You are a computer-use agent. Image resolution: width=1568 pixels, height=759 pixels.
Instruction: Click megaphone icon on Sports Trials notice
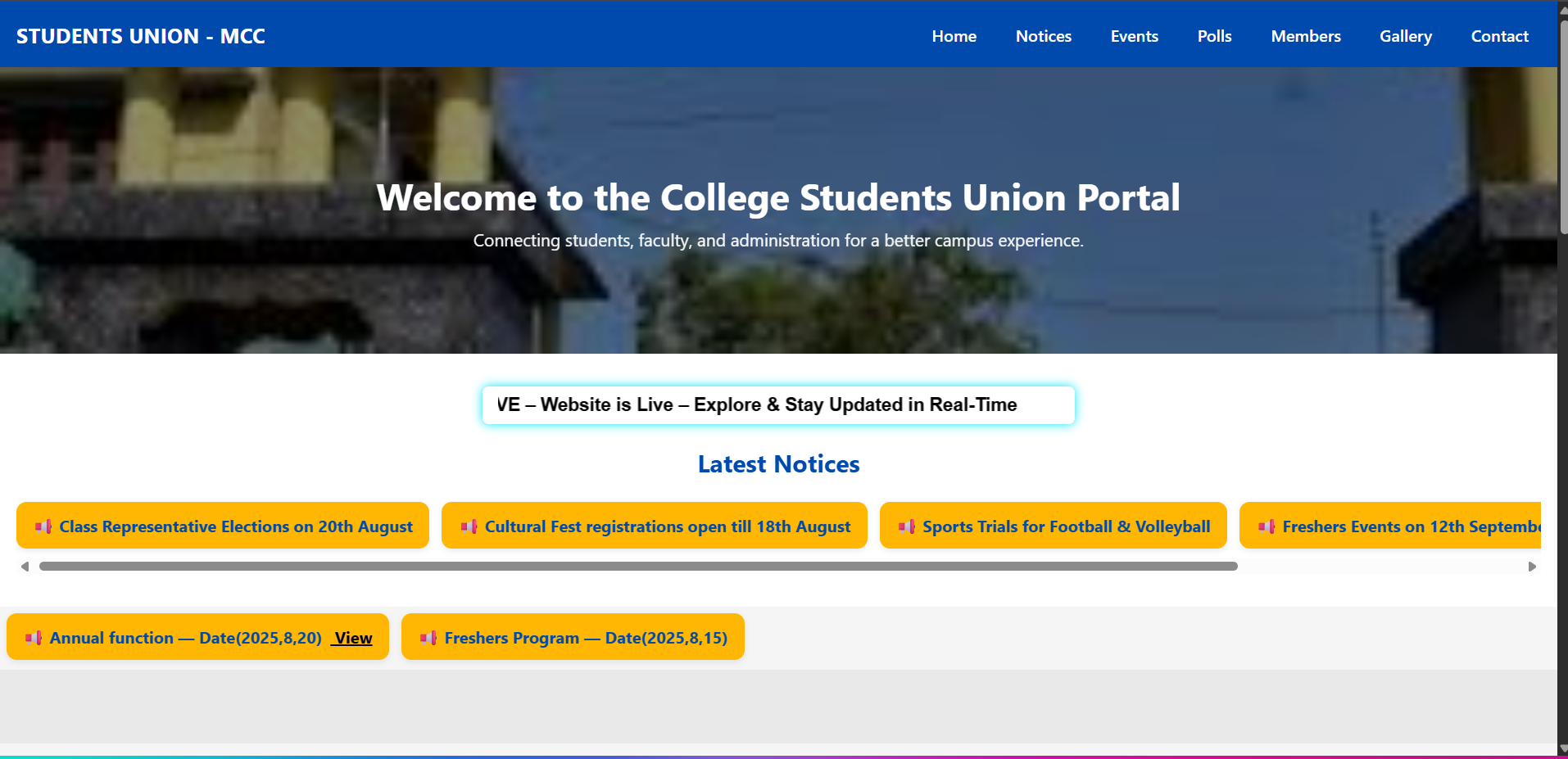click(906, 526)
